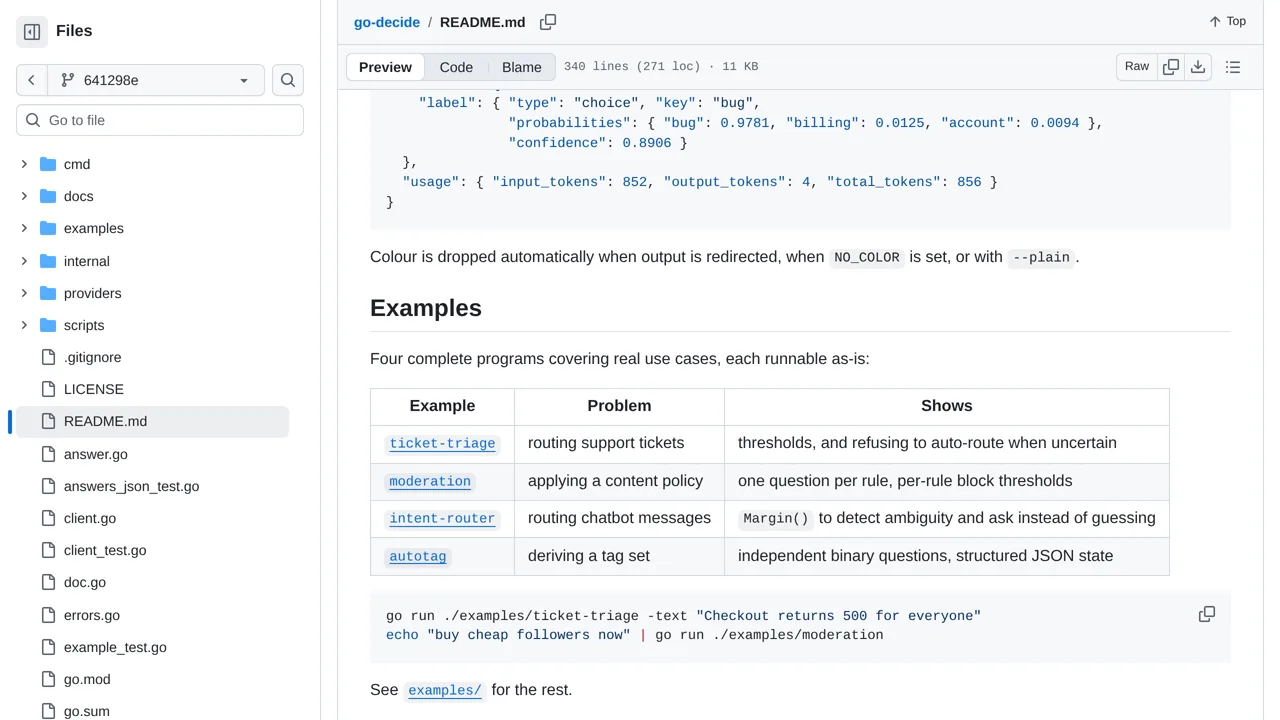Screen dimensions: 1280x720
Task: Open client_test.go in the file tree
Action: [105, 550]
